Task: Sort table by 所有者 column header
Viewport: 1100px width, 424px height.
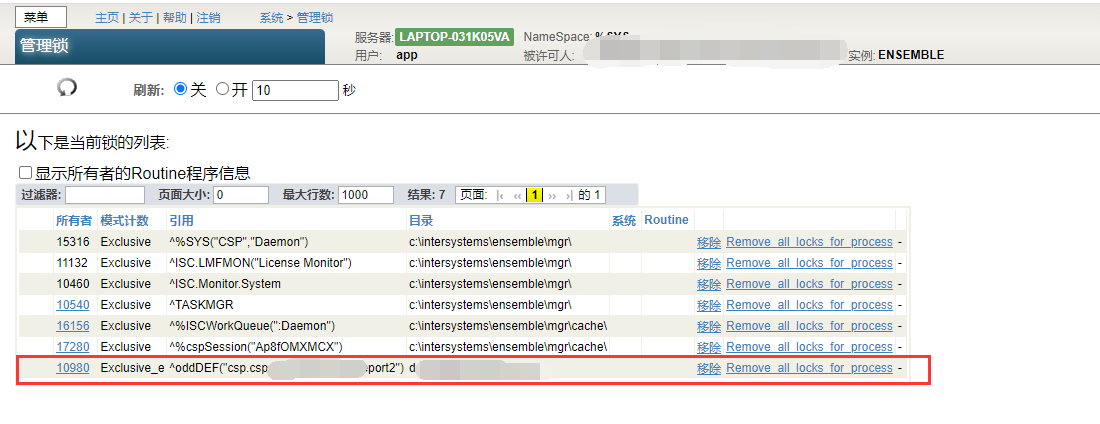Action: pos(73,220)
